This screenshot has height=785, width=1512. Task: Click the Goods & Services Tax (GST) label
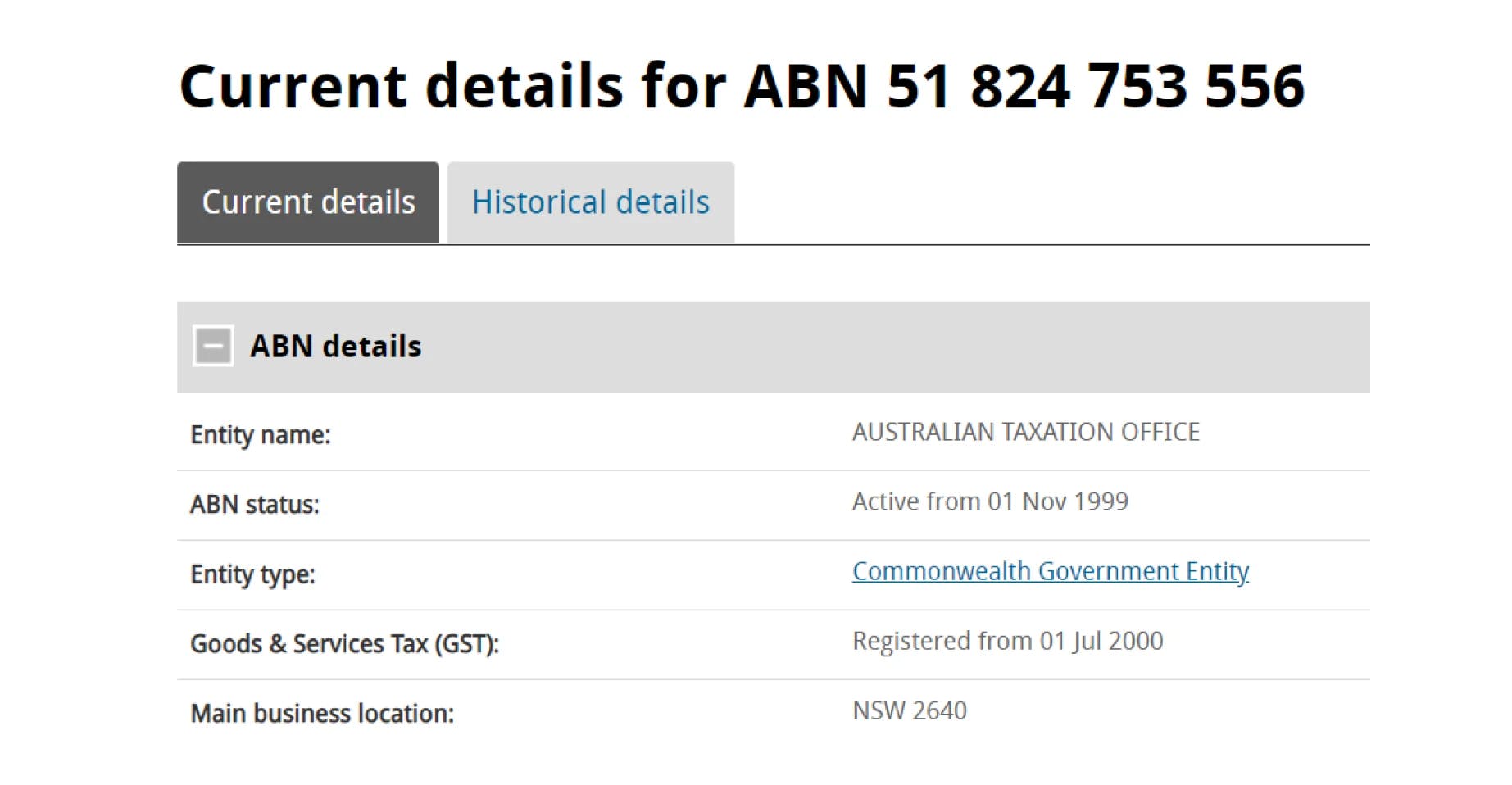(345, 644)
